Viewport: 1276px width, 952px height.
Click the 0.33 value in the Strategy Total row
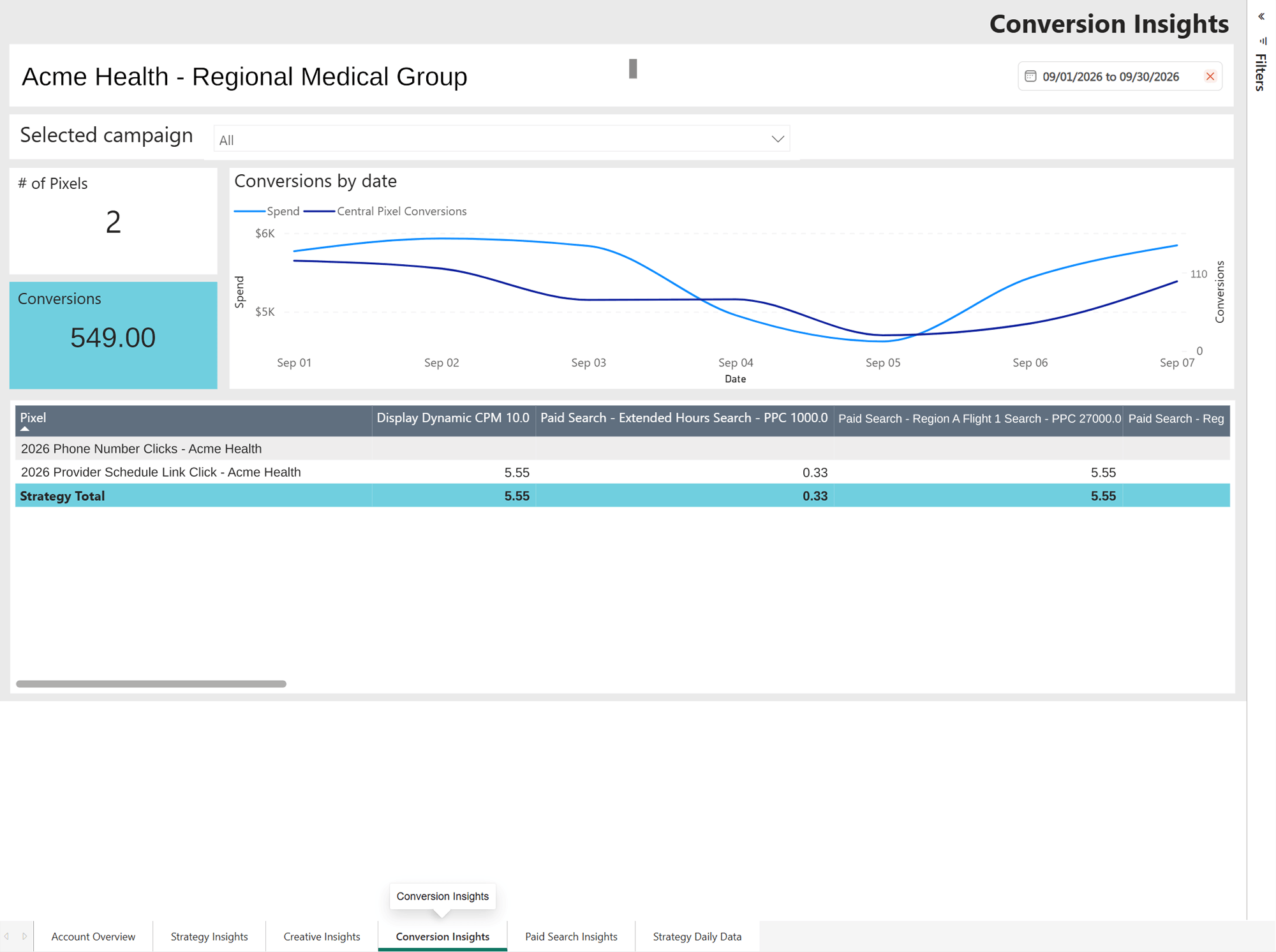815,496
